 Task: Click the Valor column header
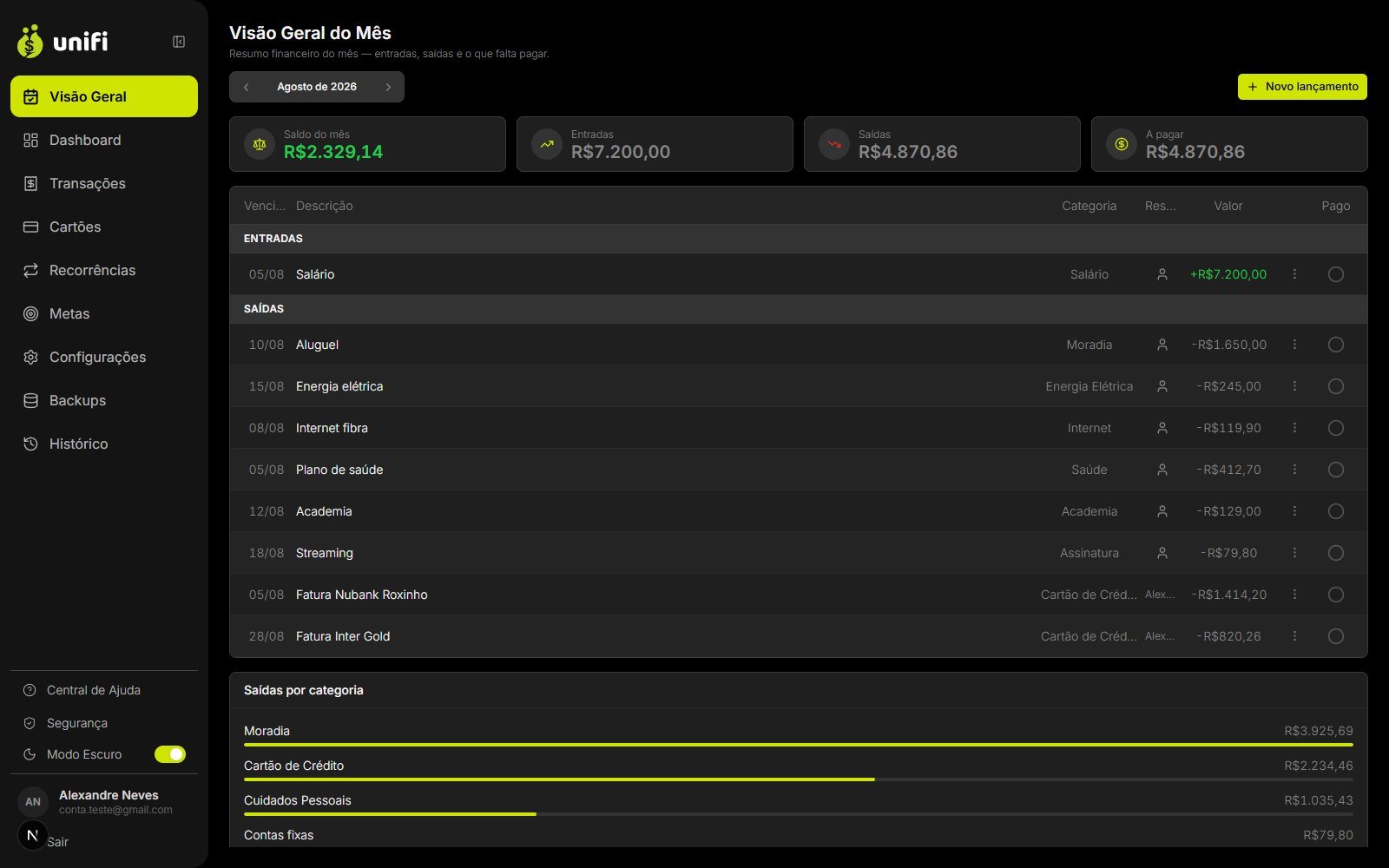pyautogui.click(x=1228, y=206)
